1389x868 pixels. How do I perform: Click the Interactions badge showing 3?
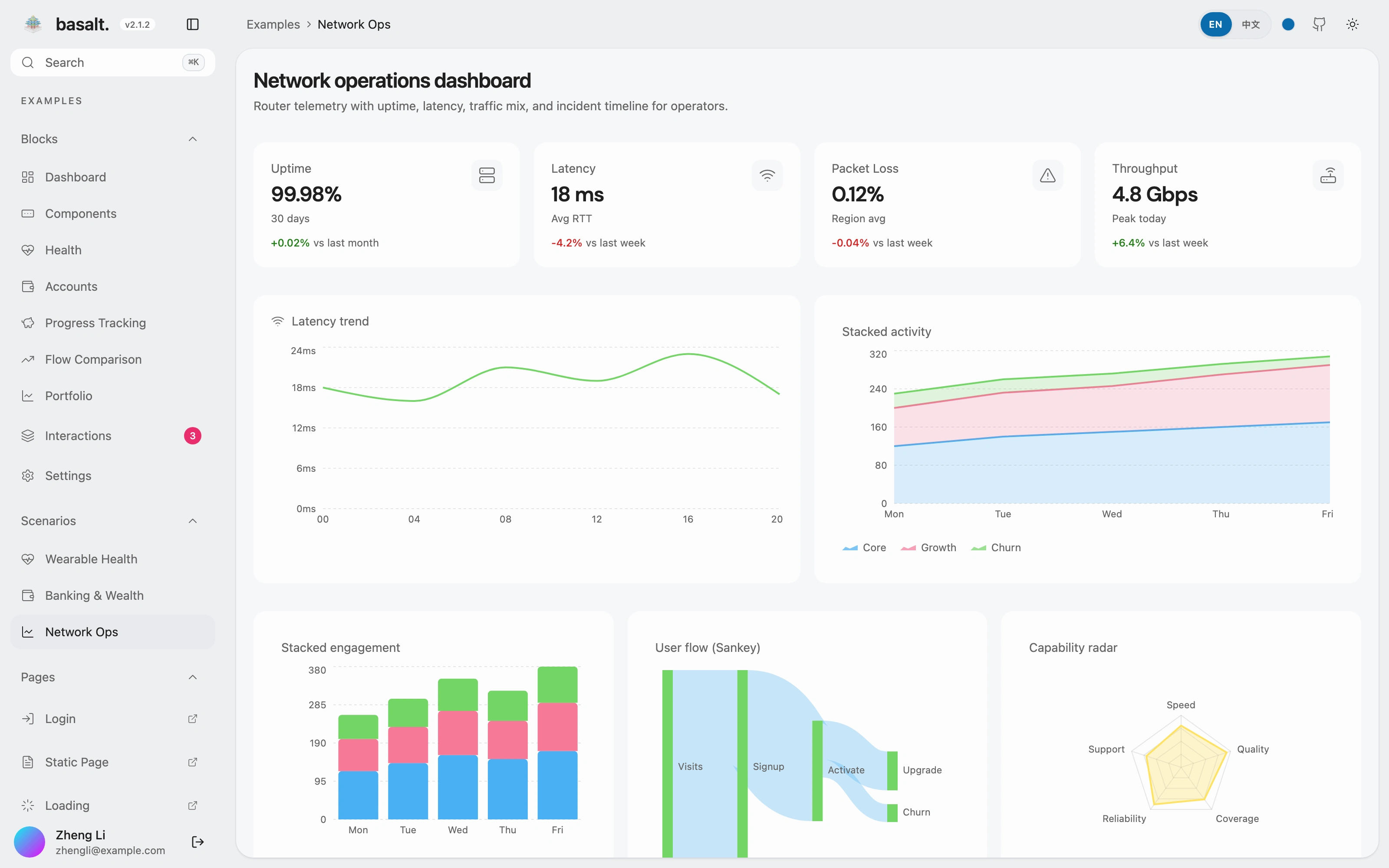[x=192, y=436]
